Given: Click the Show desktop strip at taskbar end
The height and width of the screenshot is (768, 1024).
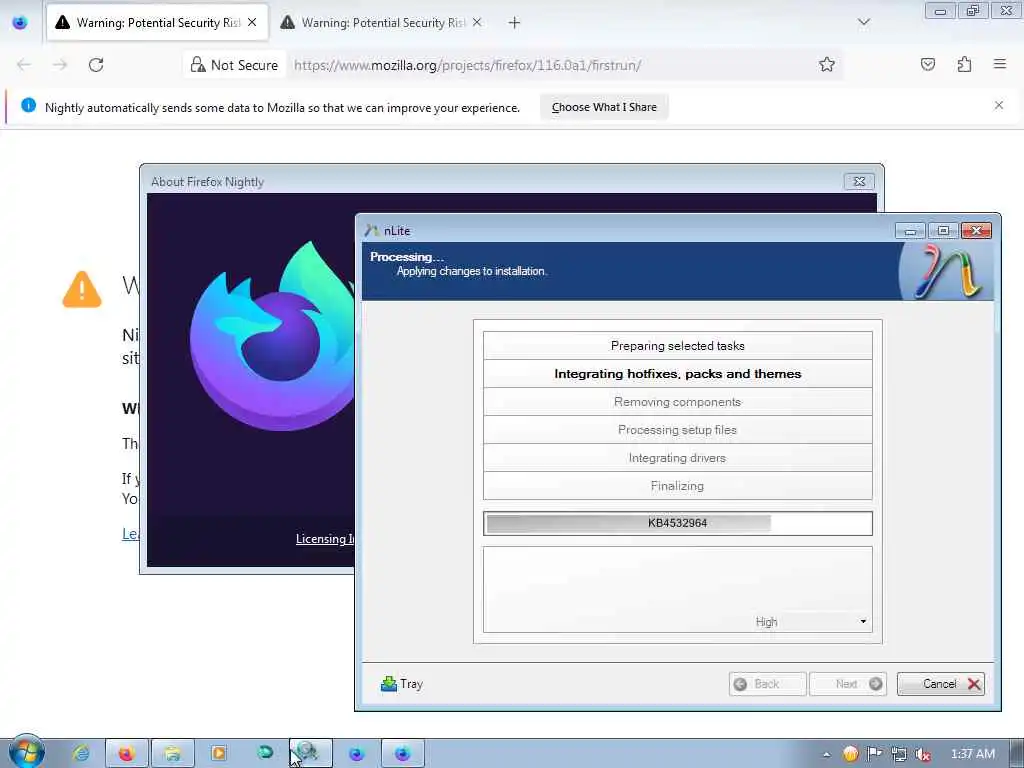Looking at the screenshot, I should tap(1016, 754).
